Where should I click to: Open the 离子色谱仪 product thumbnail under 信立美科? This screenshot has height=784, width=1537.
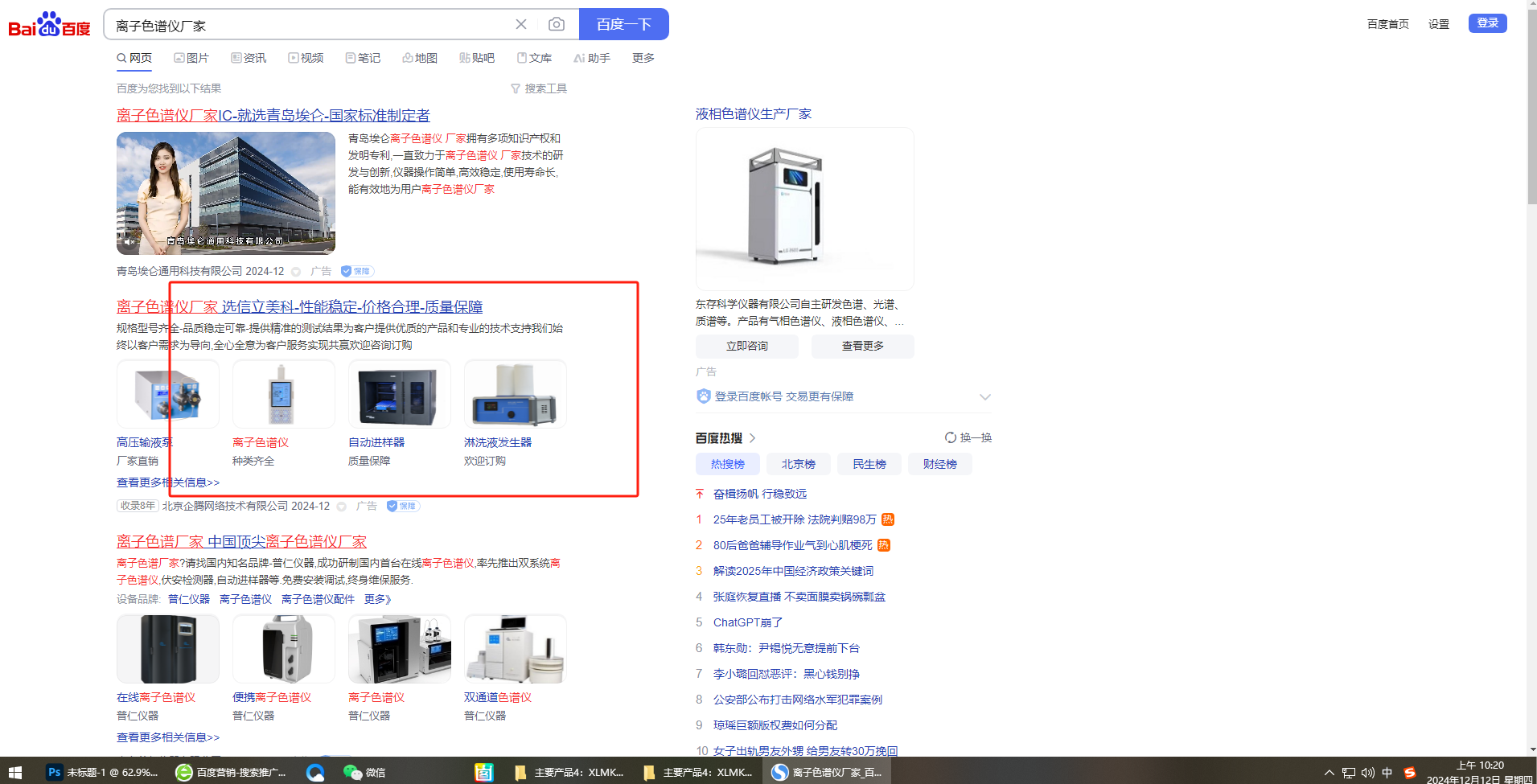284,394
